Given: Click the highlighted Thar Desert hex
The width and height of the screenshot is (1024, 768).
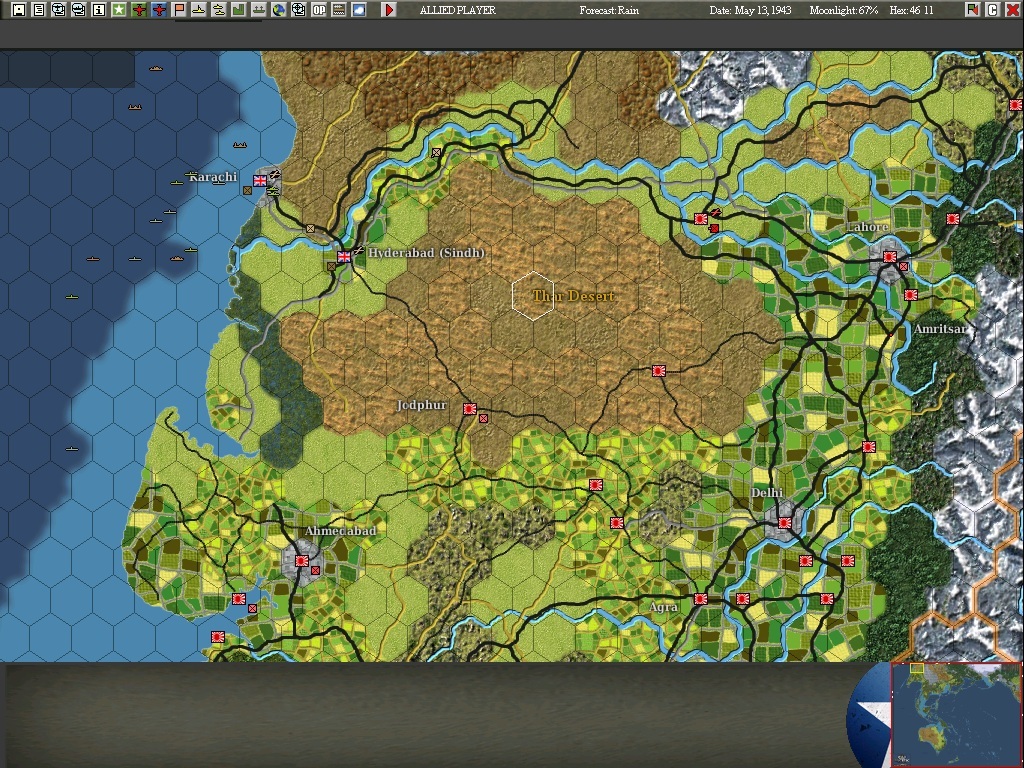Looking at the screenshot, I should pos(533,295).
